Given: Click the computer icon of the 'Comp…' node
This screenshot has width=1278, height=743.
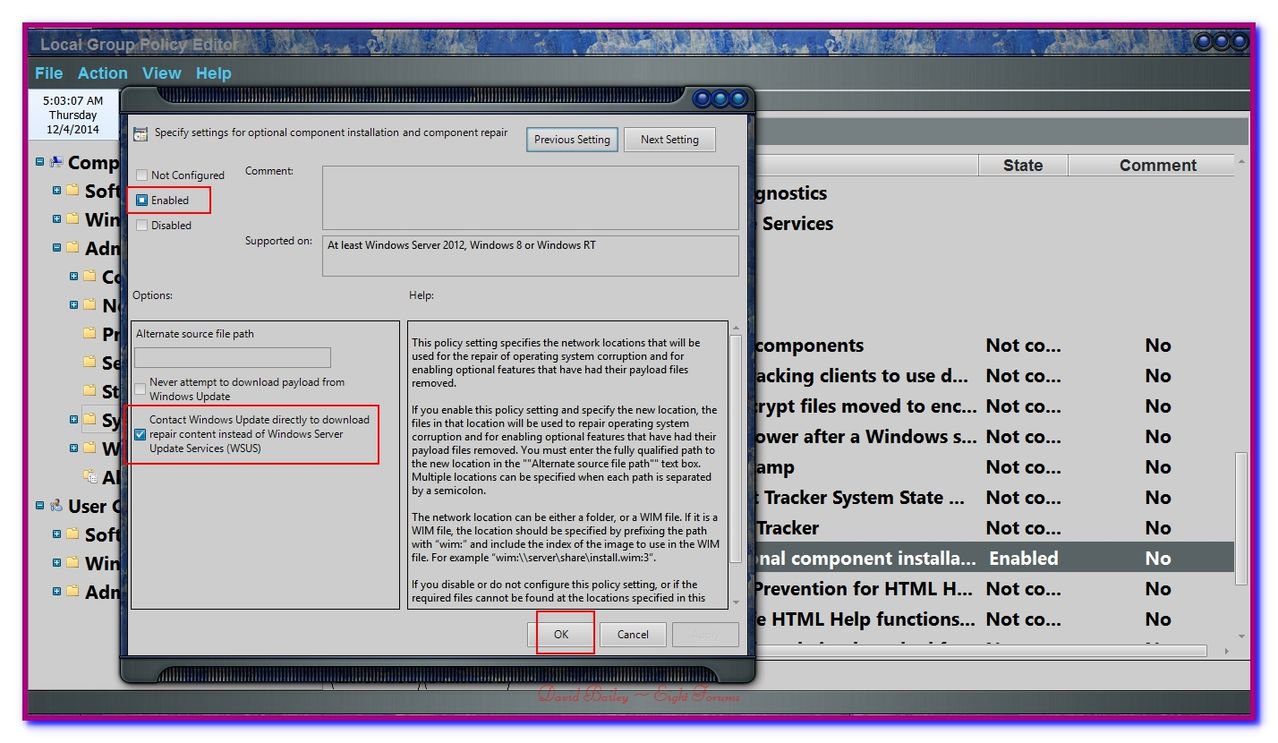Looking at the screenshot, I should click(x=56, y=162).
